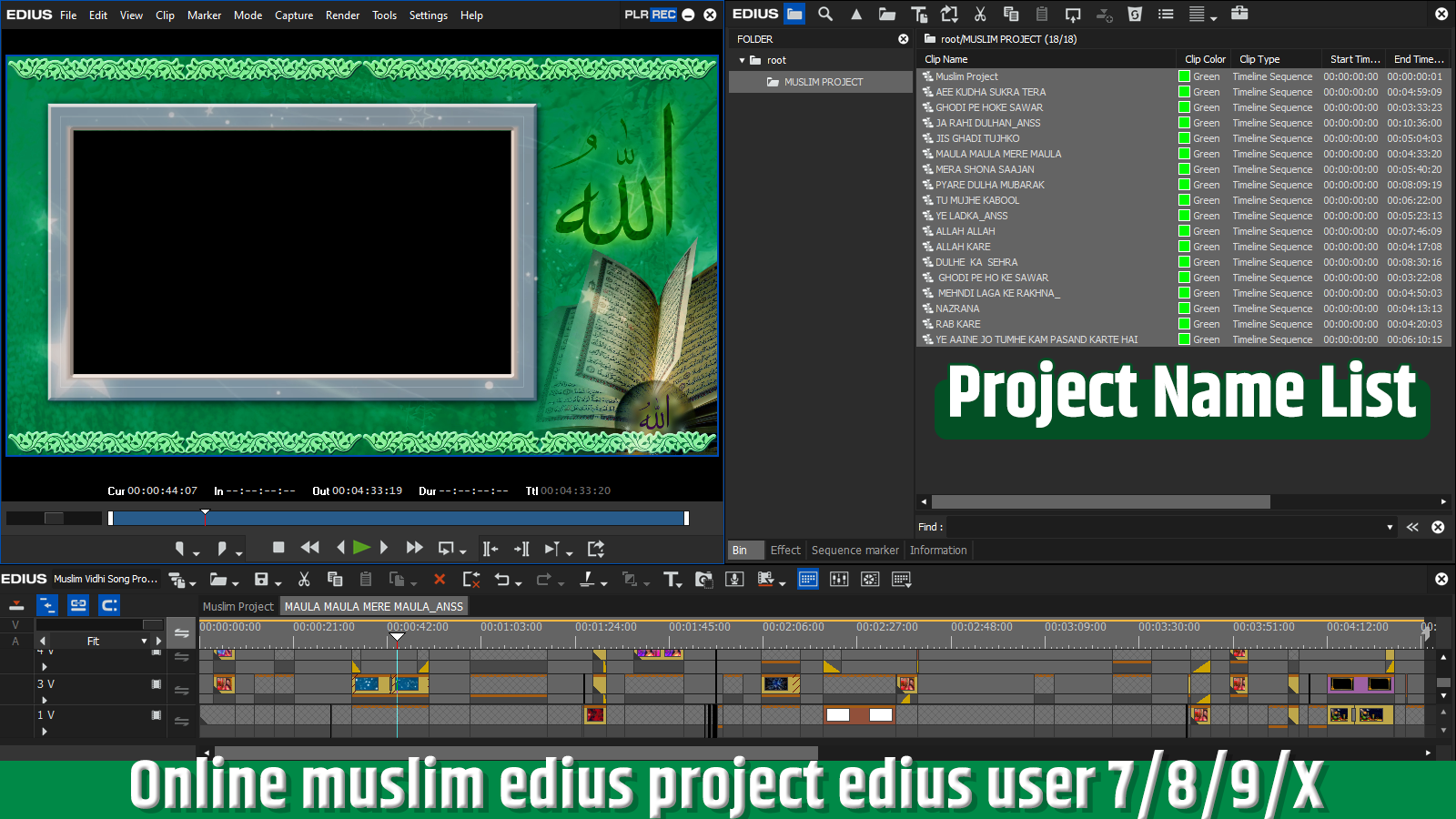
Task: Click the Find input field in bin
Action: pyautogui.click(x=1165, y=527)
